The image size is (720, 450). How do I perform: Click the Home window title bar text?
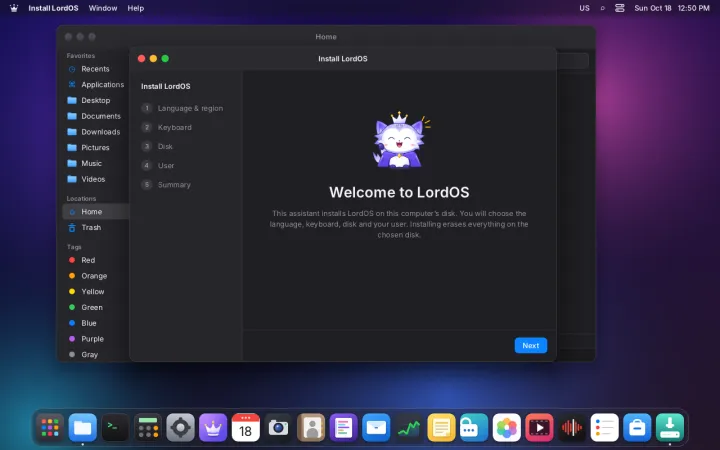coord(326,37)
